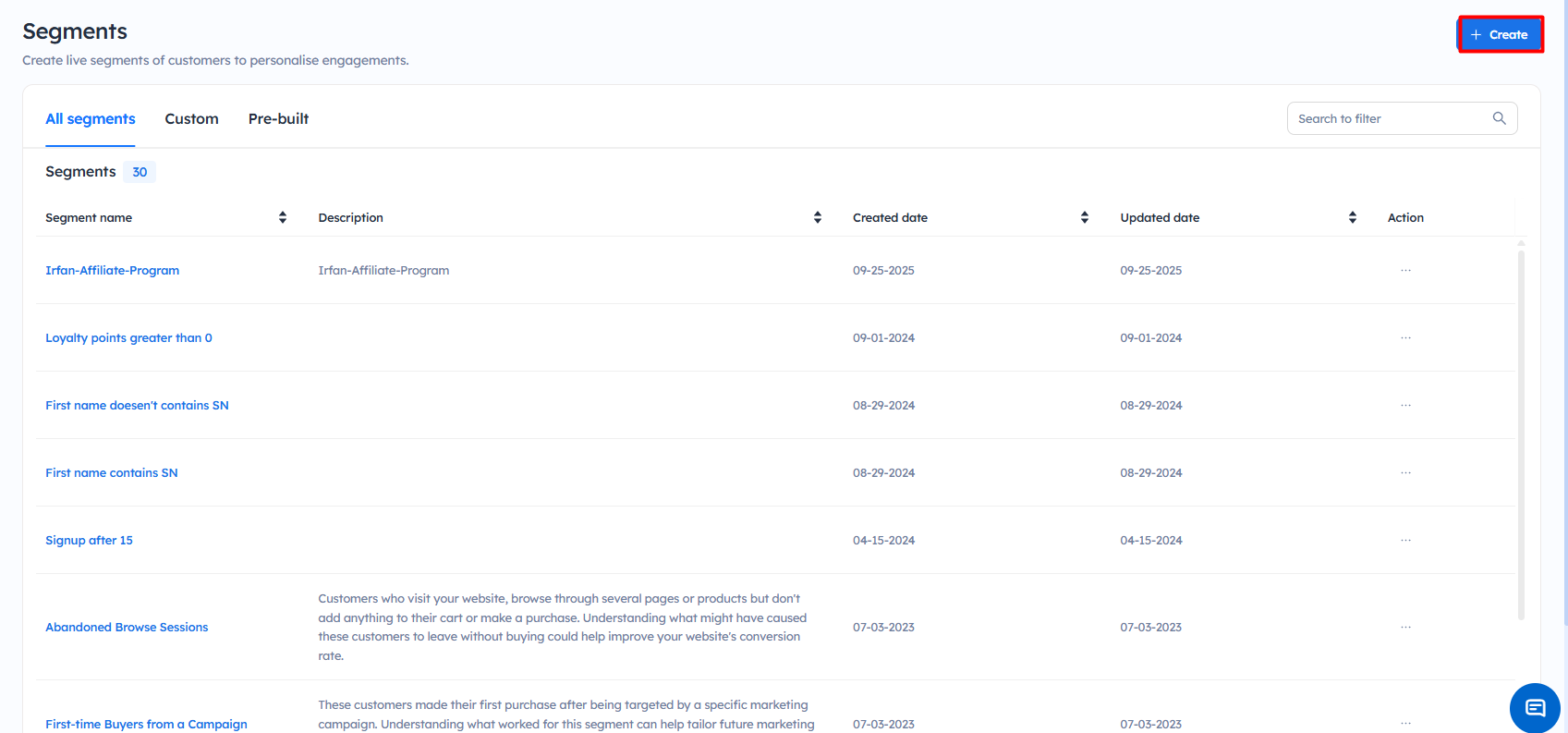This screenshot has height=733, width=1568.
Task: Click the Create segment button
Action: tap(1500, 35)
